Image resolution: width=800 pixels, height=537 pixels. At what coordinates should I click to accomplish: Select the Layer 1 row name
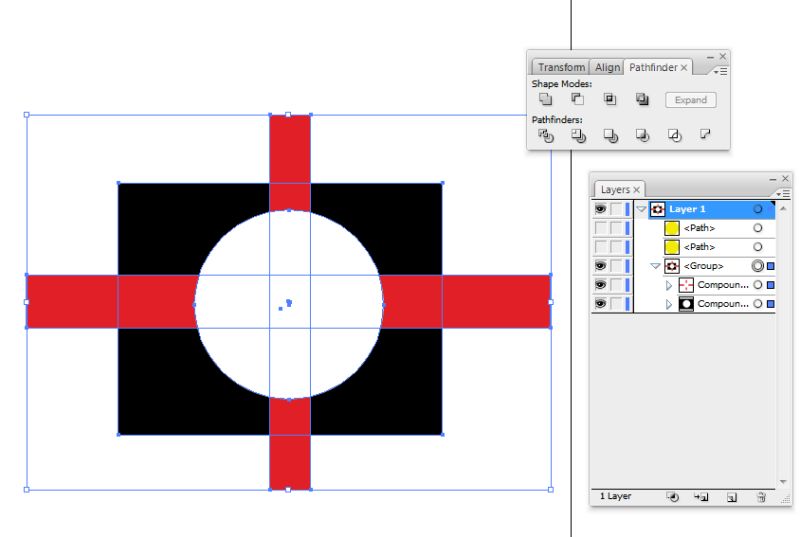[687, 209]
